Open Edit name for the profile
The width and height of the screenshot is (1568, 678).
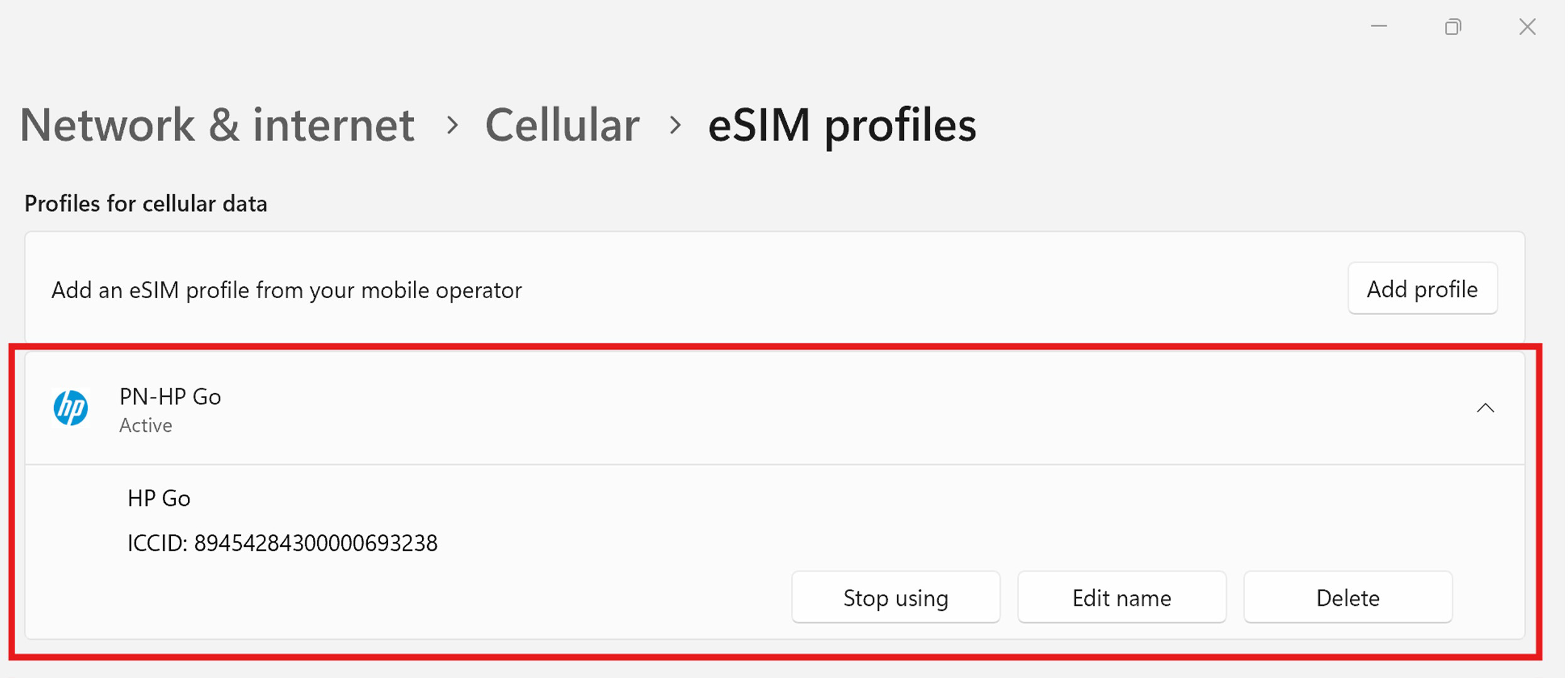pos(1121,598)
